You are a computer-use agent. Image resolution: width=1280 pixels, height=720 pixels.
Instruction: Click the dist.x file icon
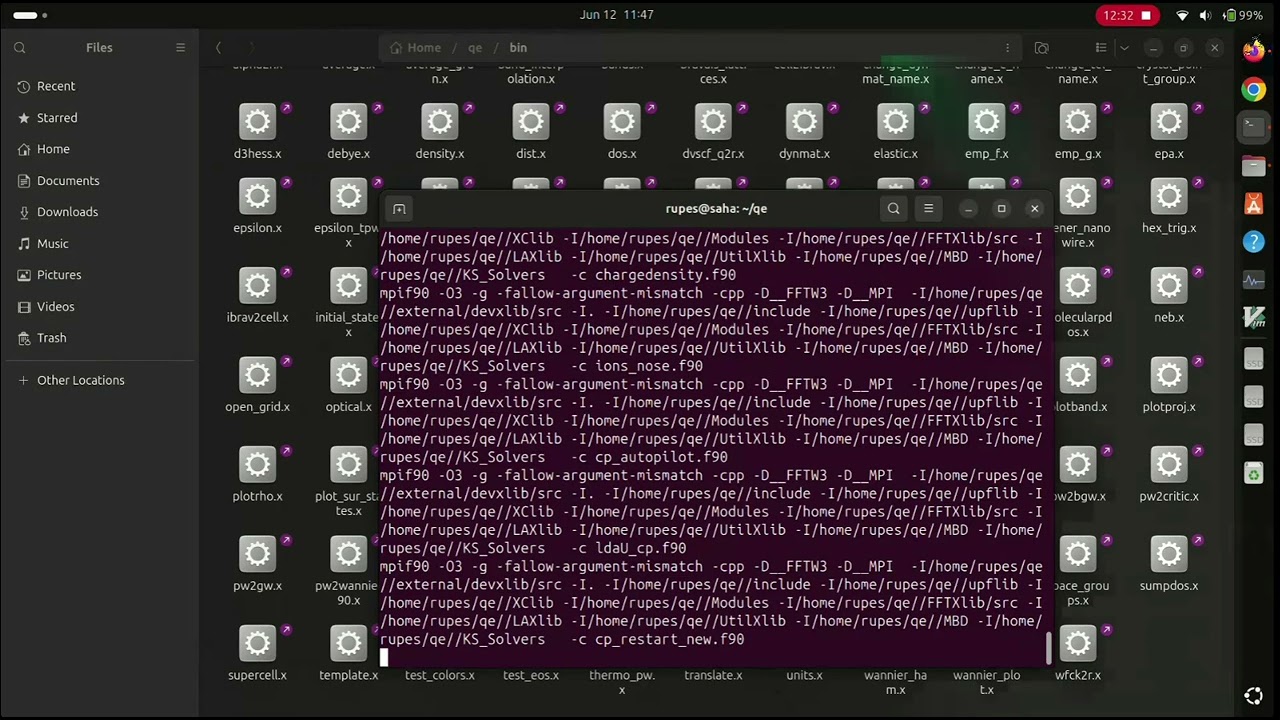(x=531, y=122)
